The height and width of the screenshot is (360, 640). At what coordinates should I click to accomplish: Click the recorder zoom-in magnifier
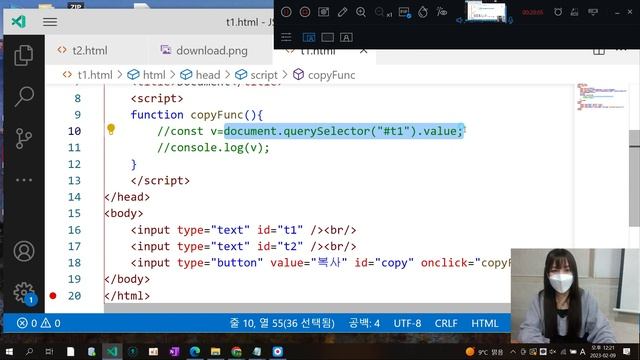[x=361, y=12]
